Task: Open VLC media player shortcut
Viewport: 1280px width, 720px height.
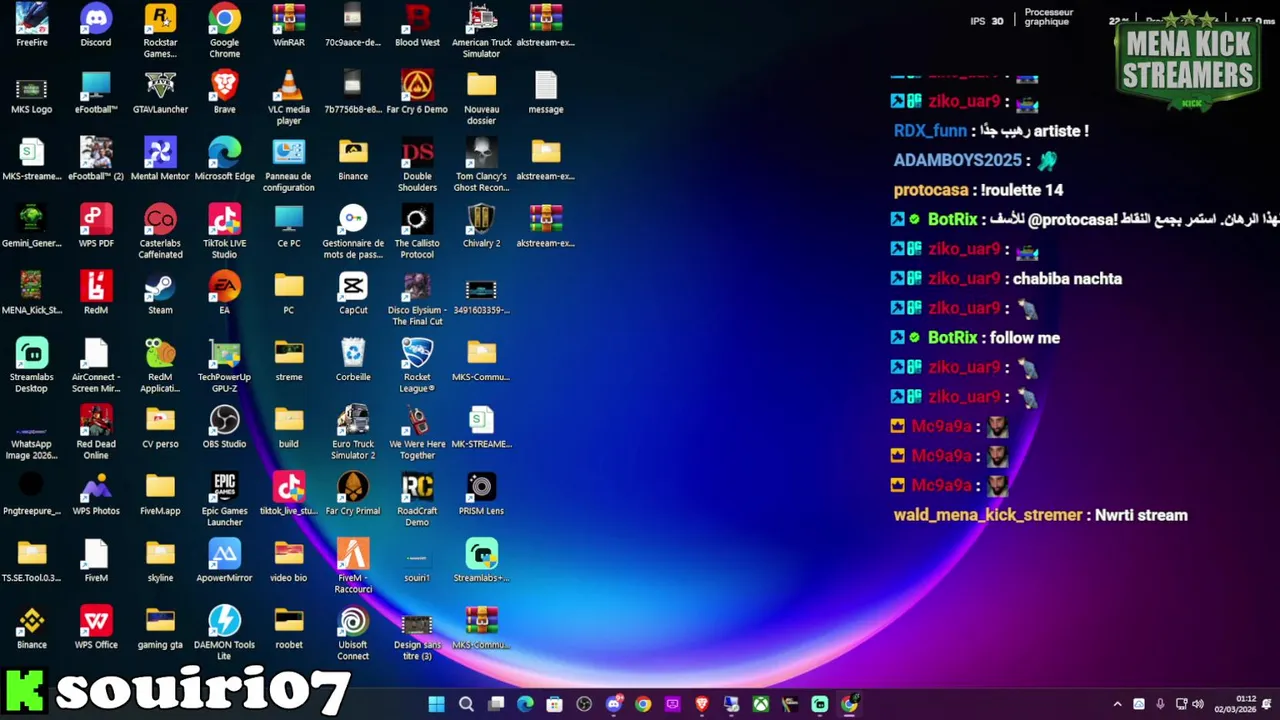Action: pos(289,97)
